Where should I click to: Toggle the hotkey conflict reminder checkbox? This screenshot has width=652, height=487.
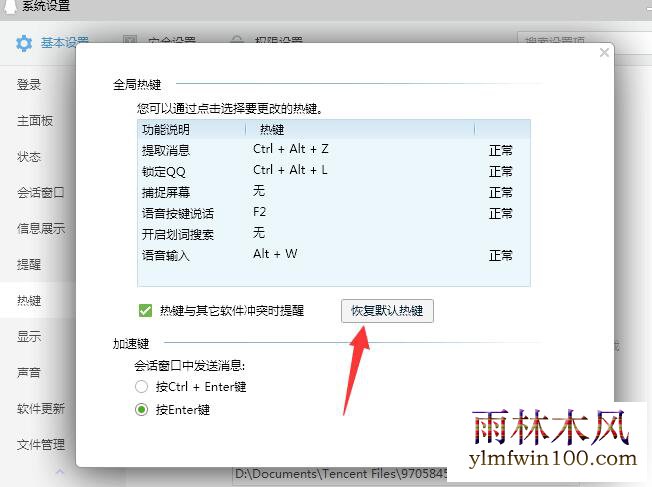click(x=145, y=310)
